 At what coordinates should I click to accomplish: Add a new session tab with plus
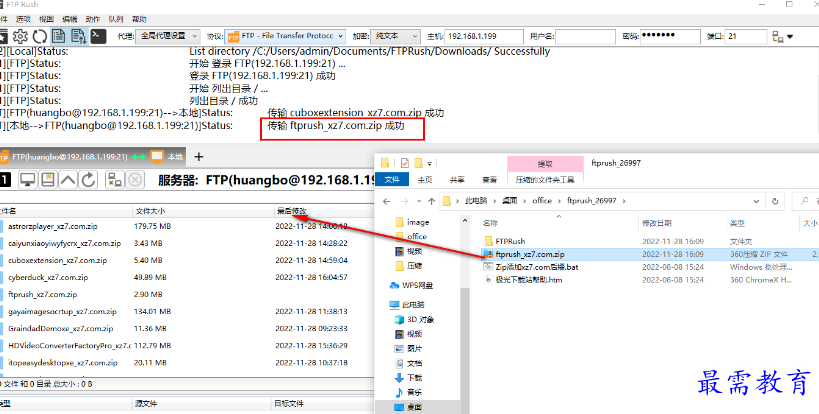[x=198, y=157]
